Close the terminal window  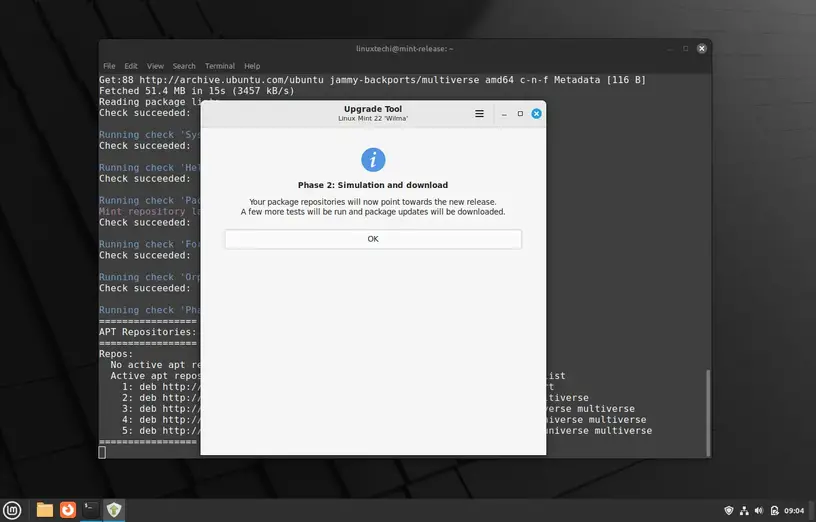click(x=702, y=48)
